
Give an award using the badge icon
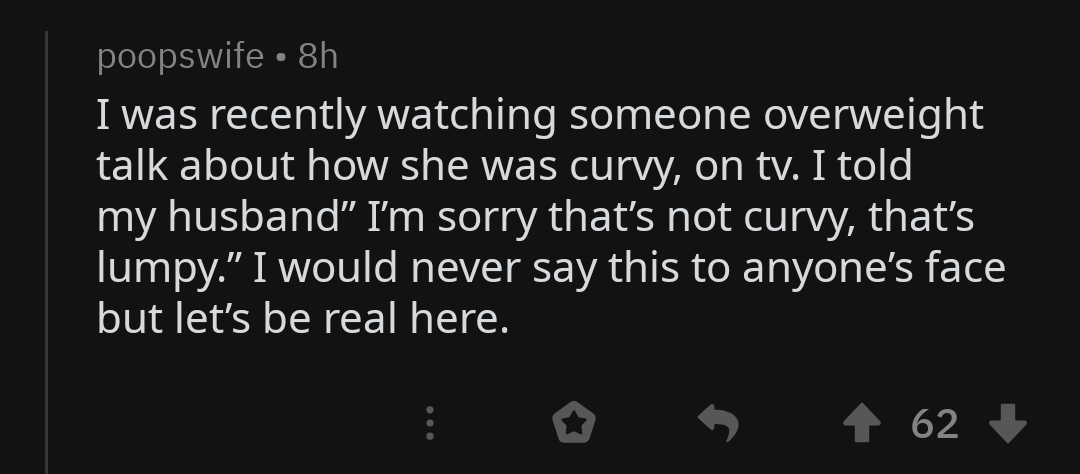click(574, 424)
